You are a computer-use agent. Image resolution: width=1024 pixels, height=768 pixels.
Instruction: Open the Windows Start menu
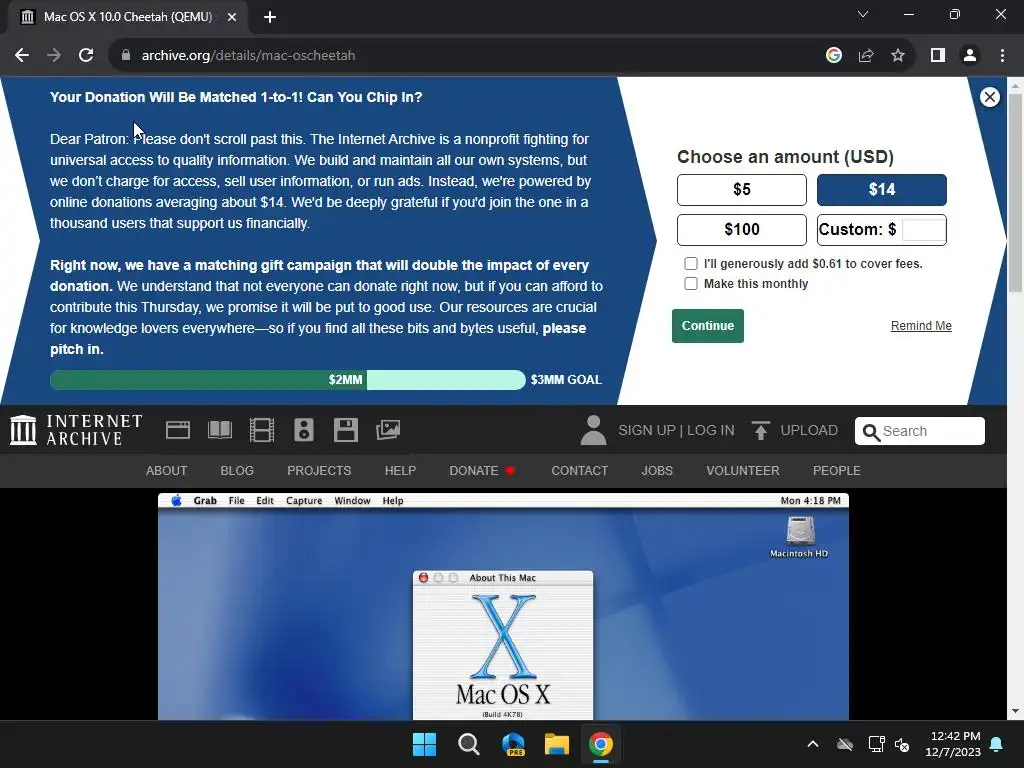pos(424,744)
